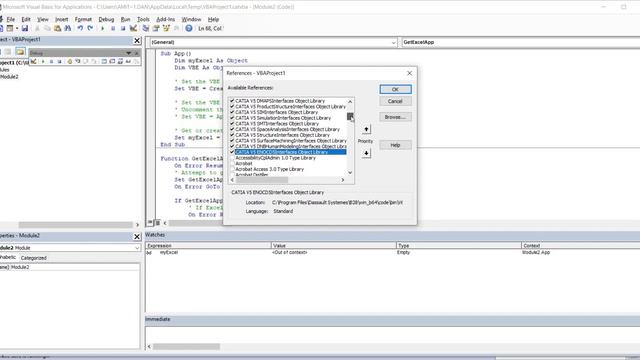Uncheck CATIA V5 ProductStructureInterfaces Object Library

[232, 106]
